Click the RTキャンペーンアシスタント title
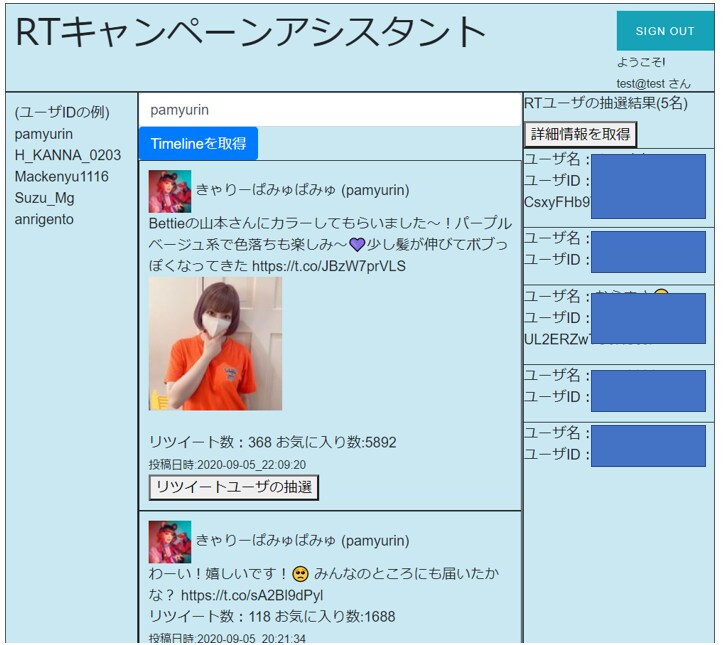Screen dimensions: 723x645 coord(250,32)
